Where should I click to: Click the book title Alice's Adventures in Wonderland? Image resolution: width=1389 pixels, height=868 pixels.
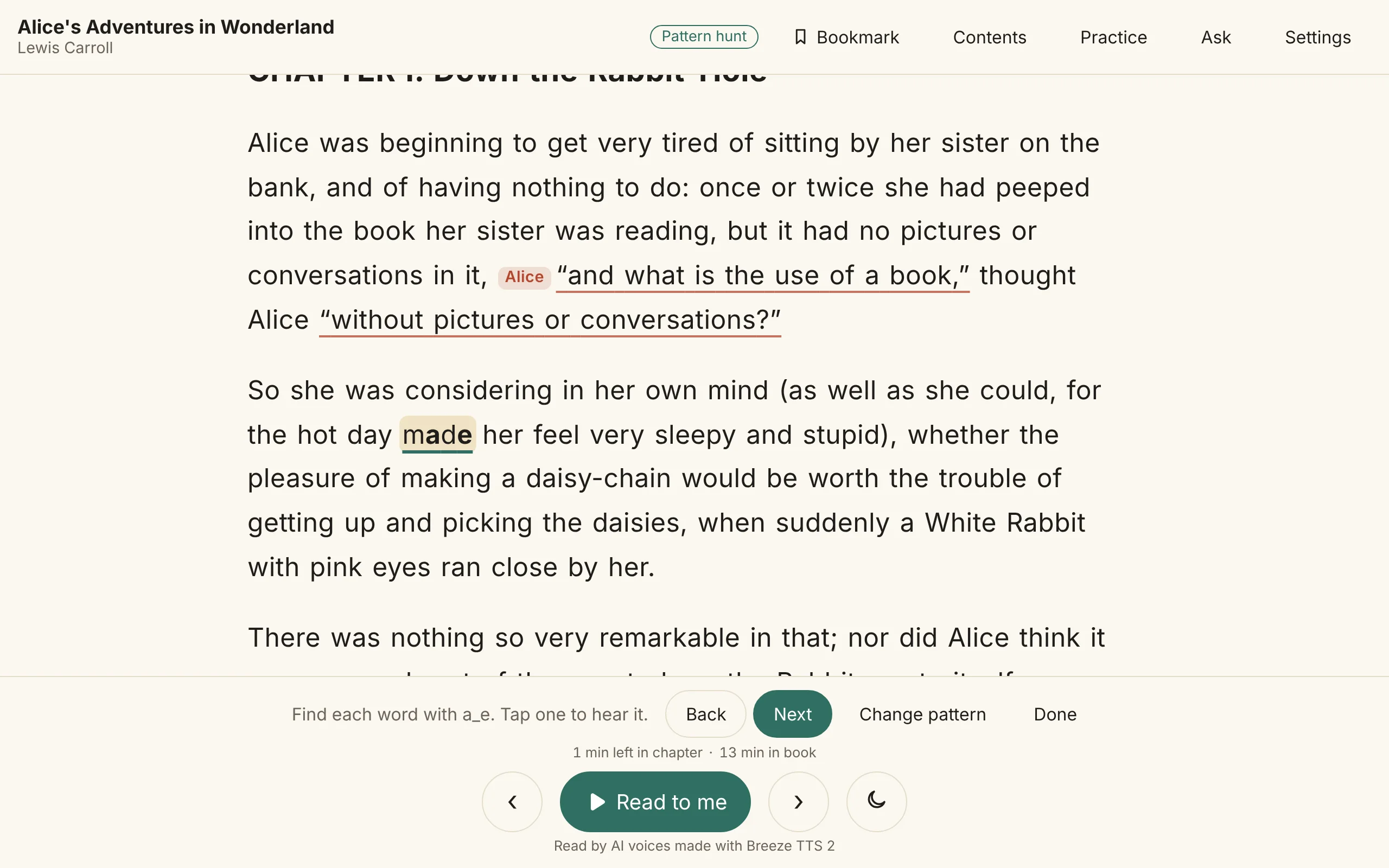click(176, 27)
